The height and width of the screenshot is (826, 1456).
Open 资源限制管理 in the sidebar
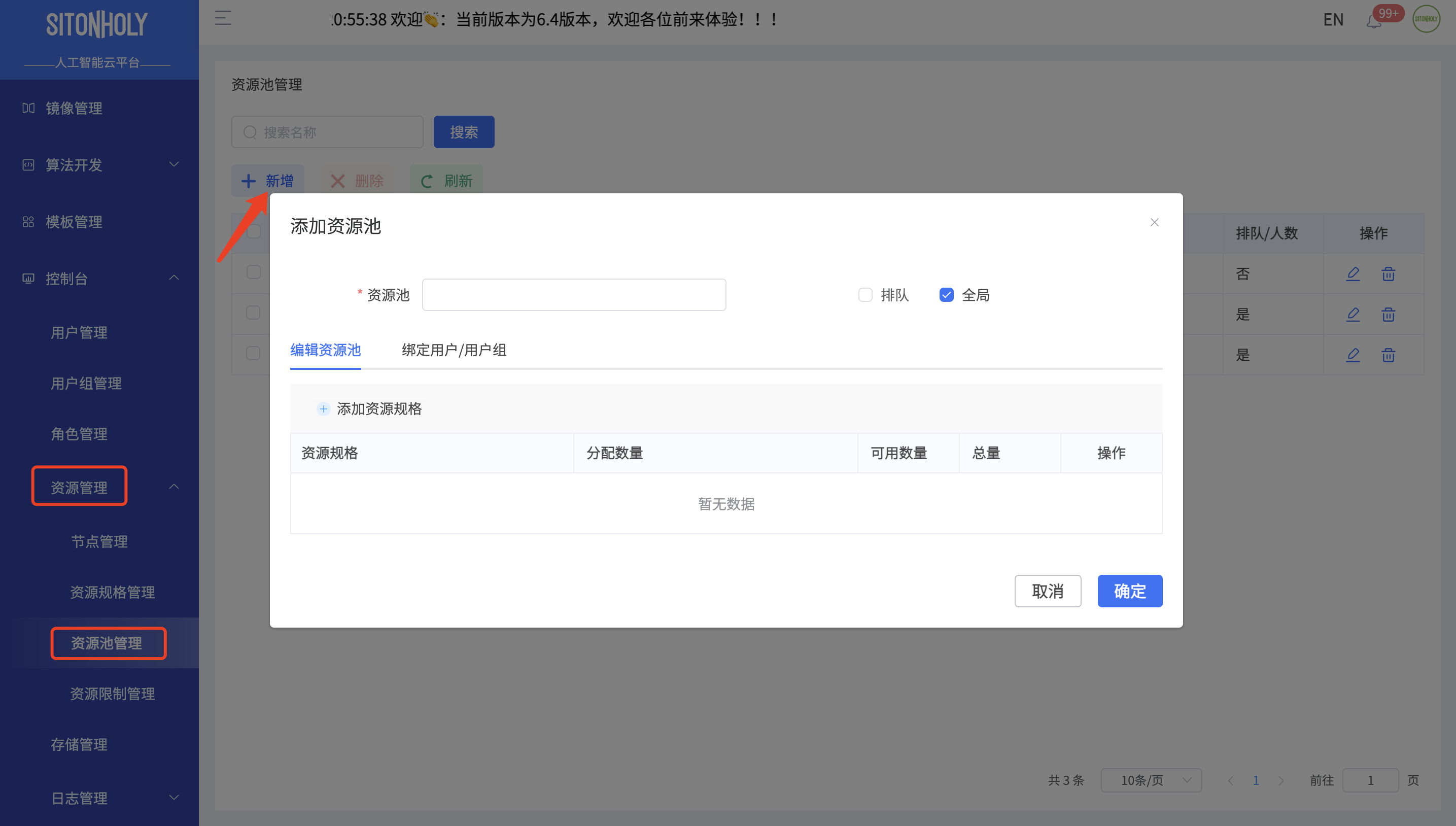click(x=112, y=694)
